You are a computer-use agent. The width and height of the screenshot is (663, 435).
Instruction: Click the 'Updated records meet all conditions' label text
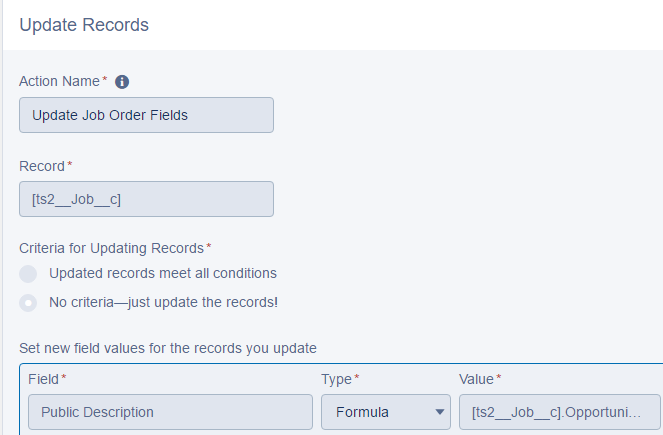point(163,273)
